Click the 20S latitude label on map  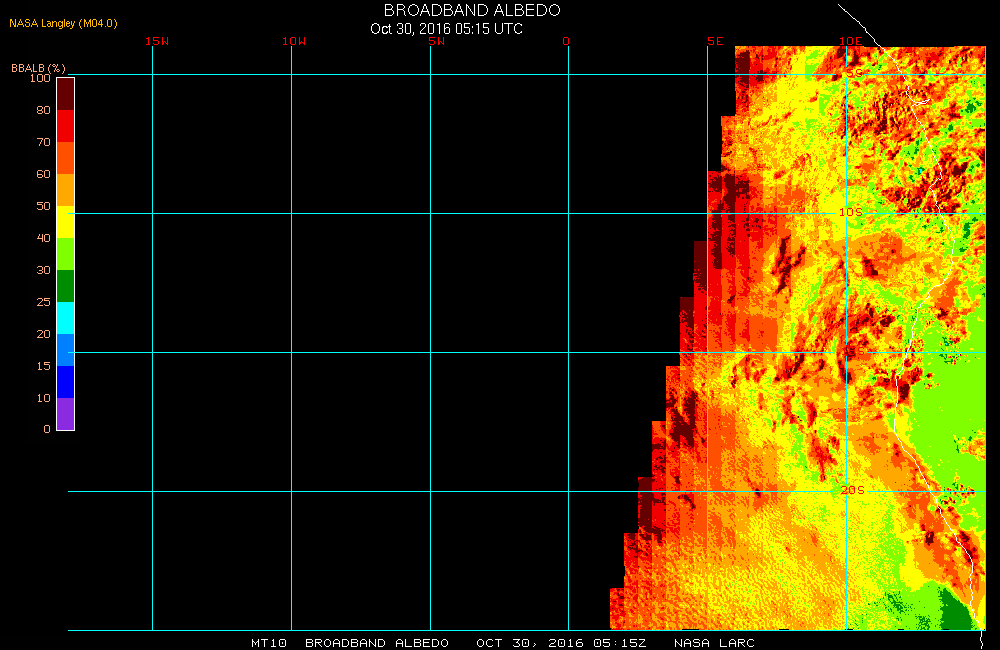pyautogui.click(x=851, y=489)
